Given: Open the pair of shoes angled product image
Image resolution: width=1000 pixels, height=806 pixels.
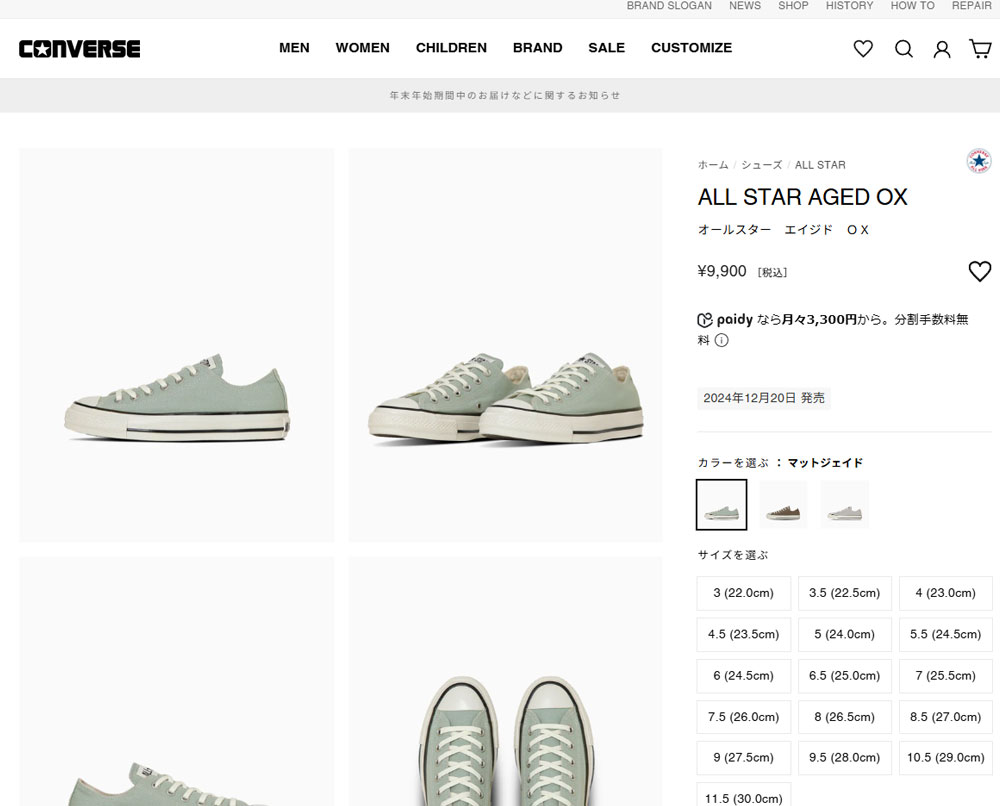Looking at the screenshot, I should click(x=505, y=345).
